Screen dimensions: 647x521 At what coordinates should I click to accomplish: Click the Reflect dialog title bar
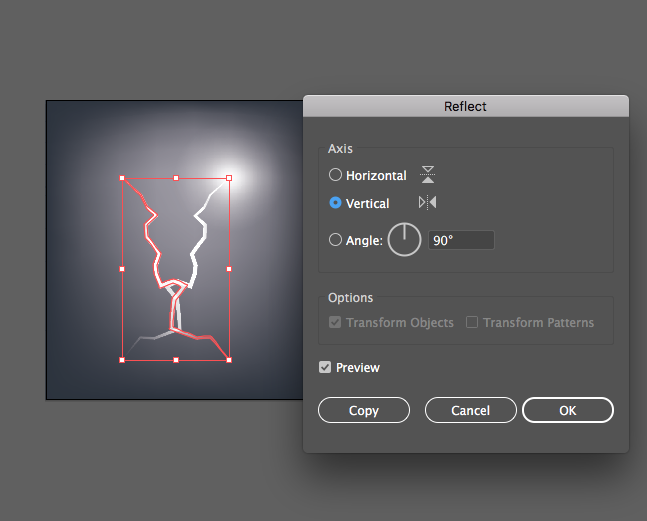click(466, 106)
